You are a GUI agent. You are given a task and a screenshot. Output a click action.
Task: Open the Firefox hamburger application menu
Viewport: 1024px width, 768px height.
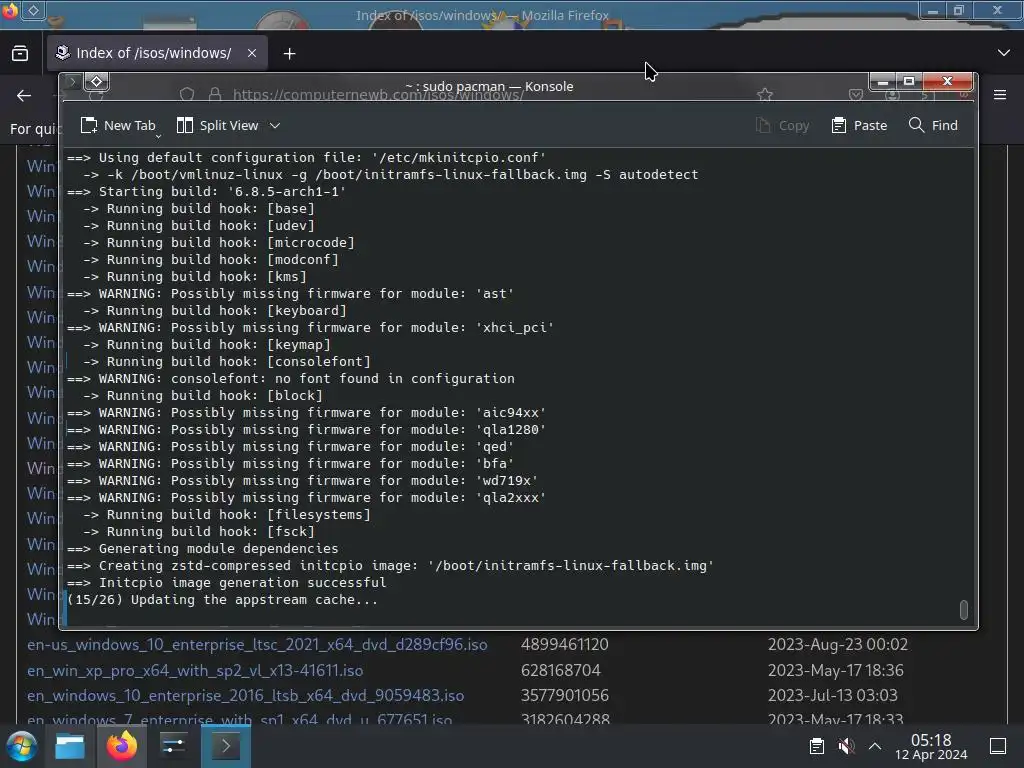point(1000,95)
